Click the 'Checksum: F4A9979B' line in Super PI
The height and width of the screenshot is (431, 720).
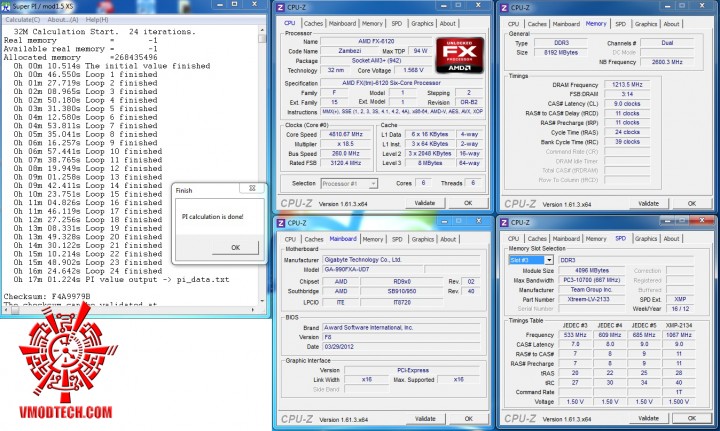point(47,297)
